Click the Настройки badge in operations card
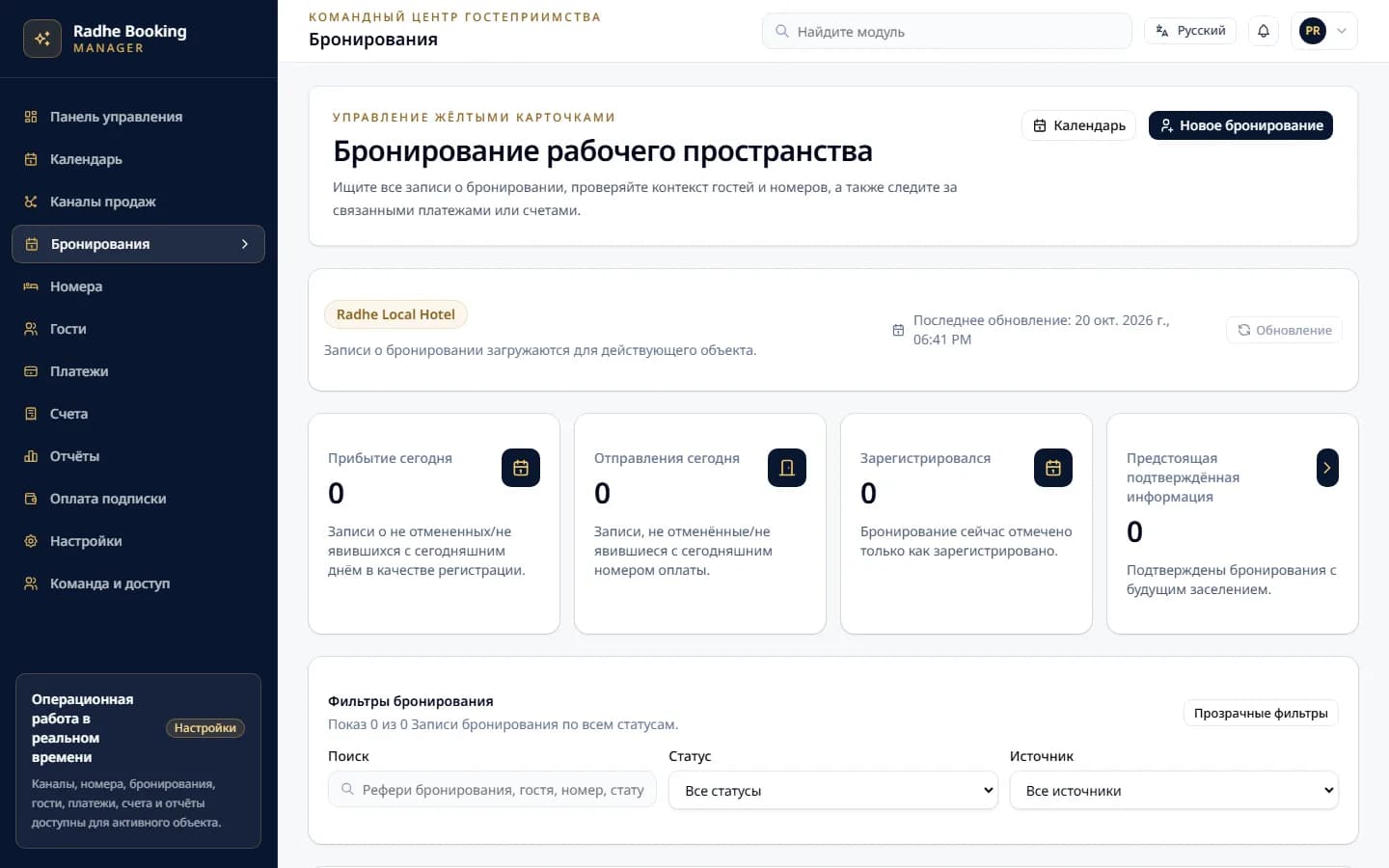1389x868 pixels. pos(205,728)
